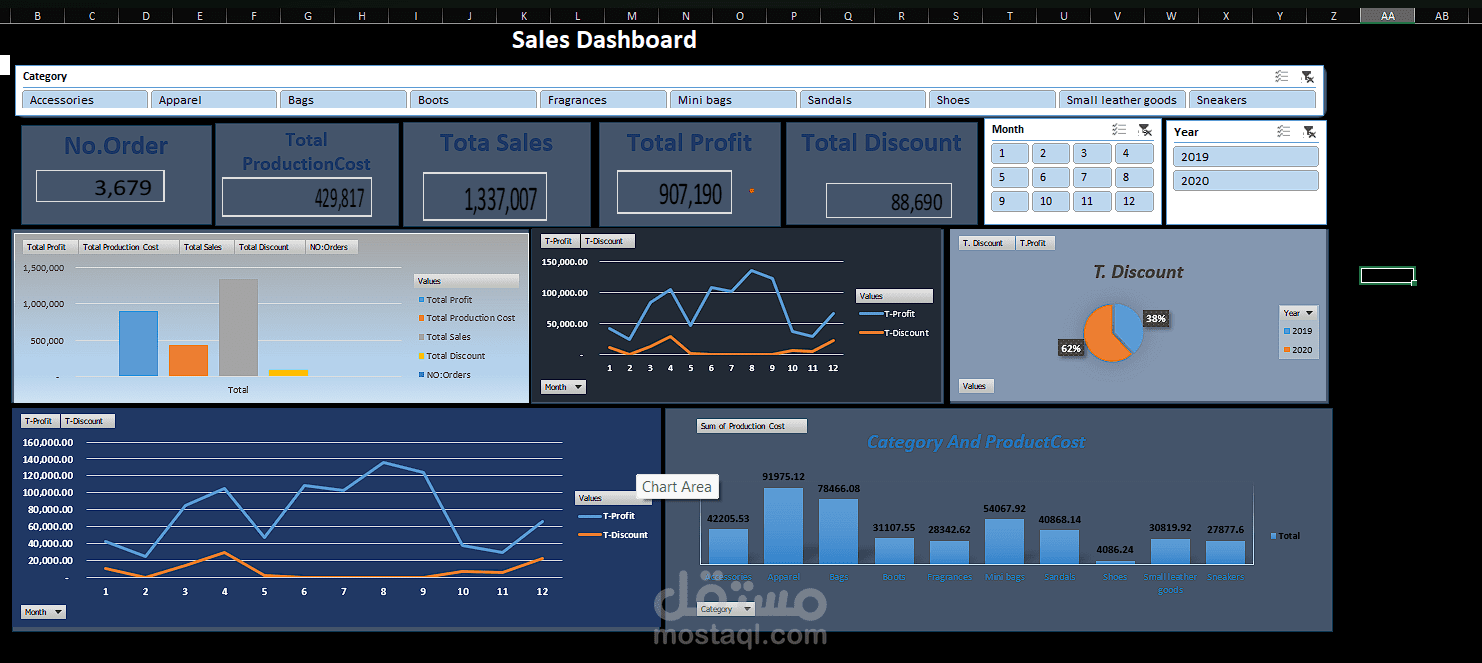The image size is (1482, 663).
Task: Click Total Profit field button on the column chart
Action: coord(50,247)
